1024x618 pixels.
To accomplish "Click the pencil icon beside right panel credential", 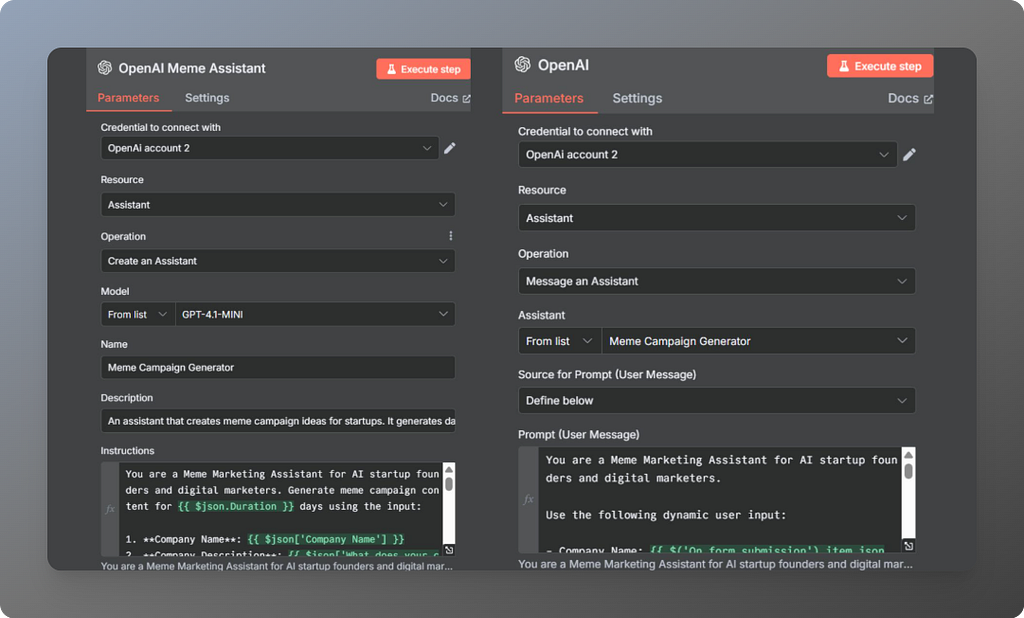I will pyautogui.click(x=909, y=155).
